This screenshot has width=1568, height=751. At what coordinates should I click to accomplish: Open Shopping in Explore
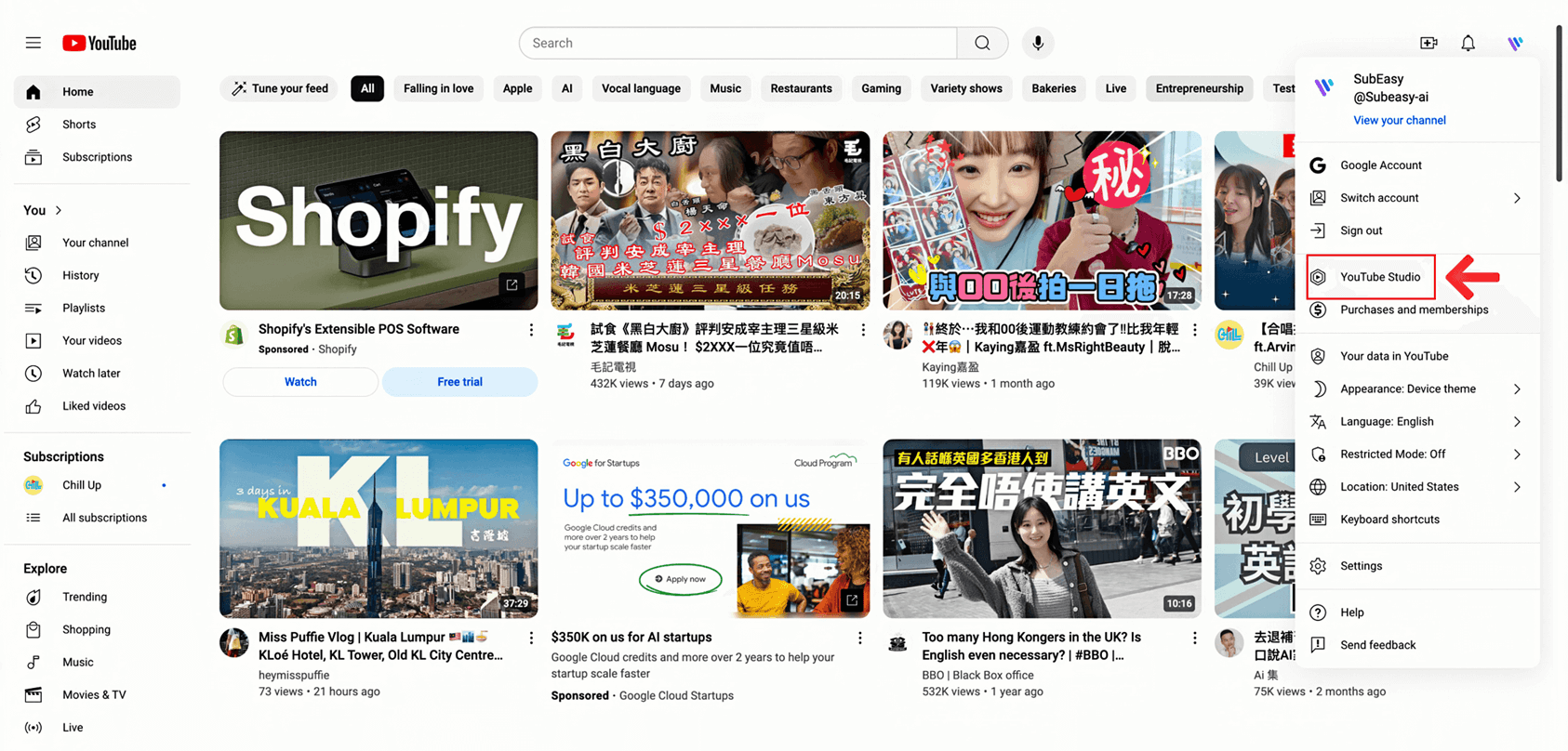click(97, 629)
